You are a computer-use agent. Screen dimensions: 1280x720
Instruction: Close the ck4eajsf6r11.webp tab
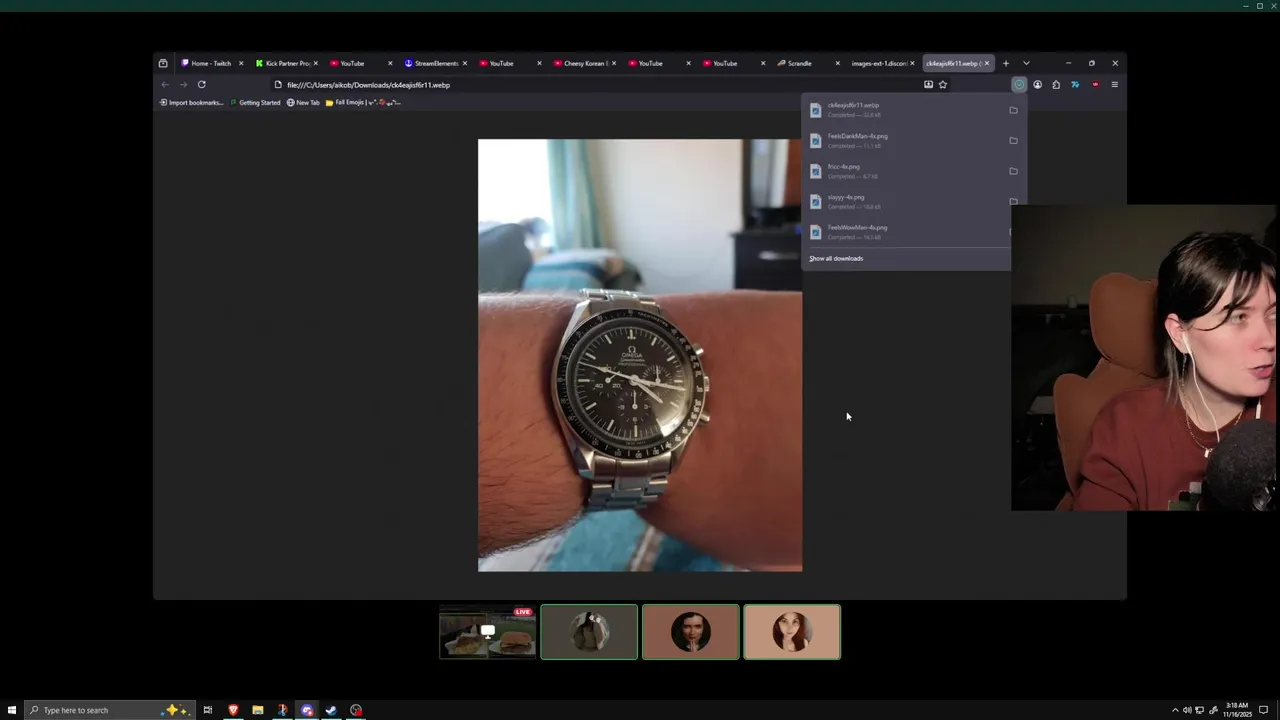coord(987,63)
